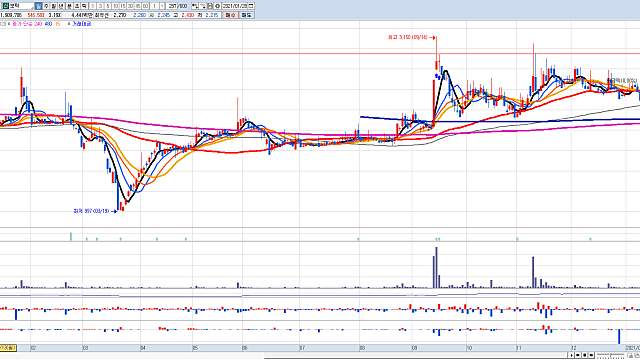Screen dimensions: 640x360
Task: Click the first chart scroll arrow at the bottom
Action: 571,355
